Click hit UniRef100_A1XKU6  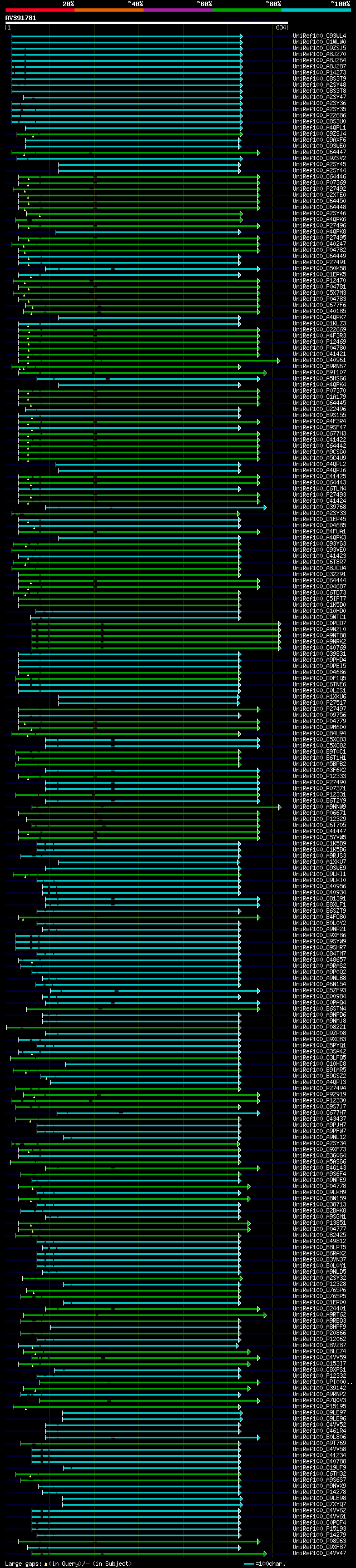319,697
